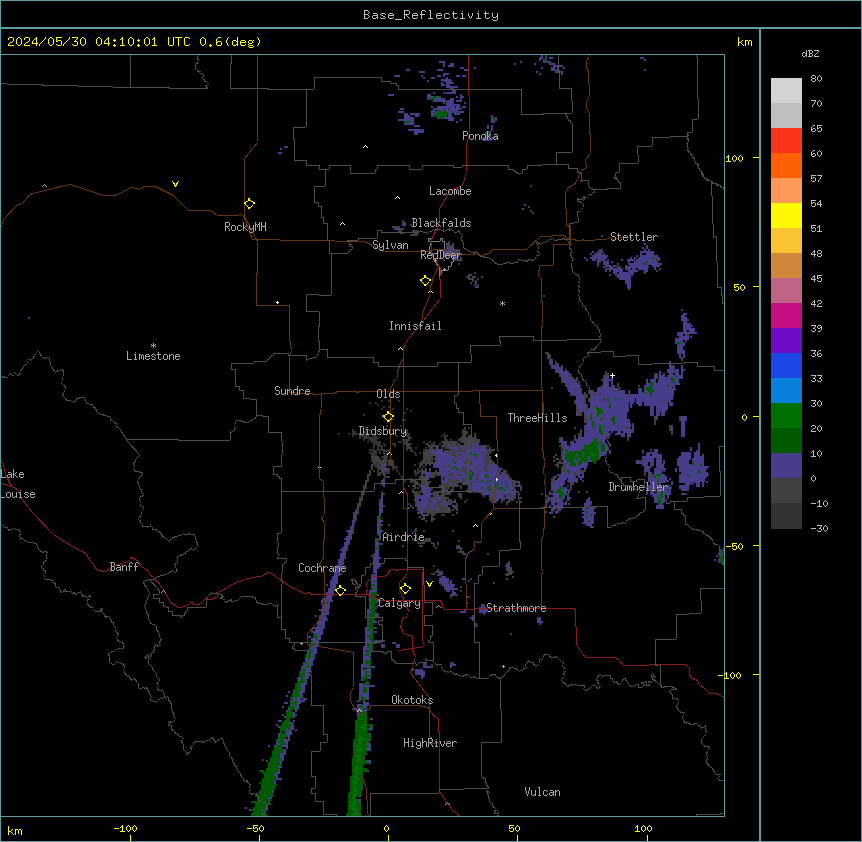Click the dBZ legend heading
The image size is (862, 842).
810,53
